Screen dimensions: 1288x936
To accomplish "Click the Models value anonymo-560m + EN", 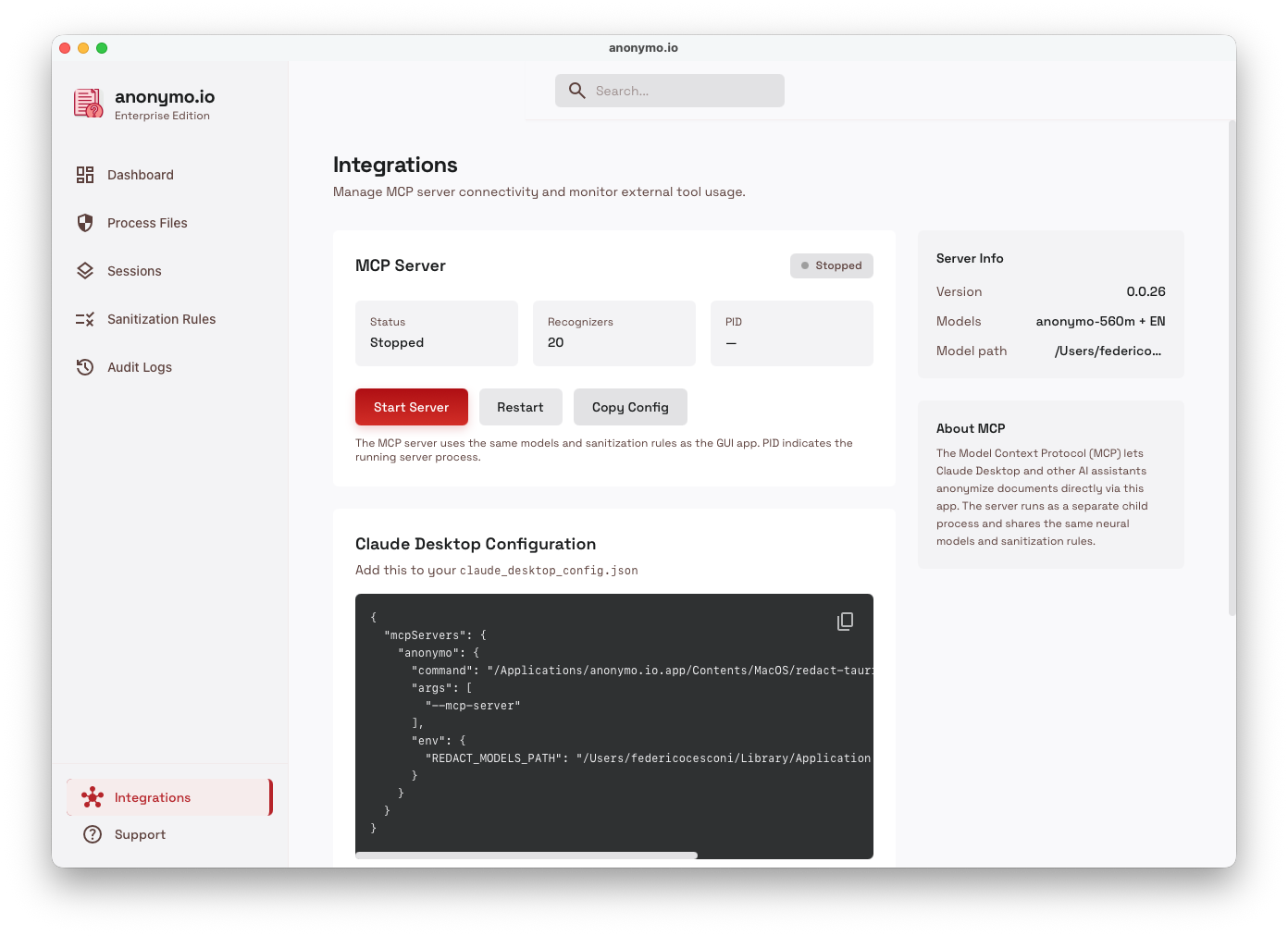I will (1100, 321).
